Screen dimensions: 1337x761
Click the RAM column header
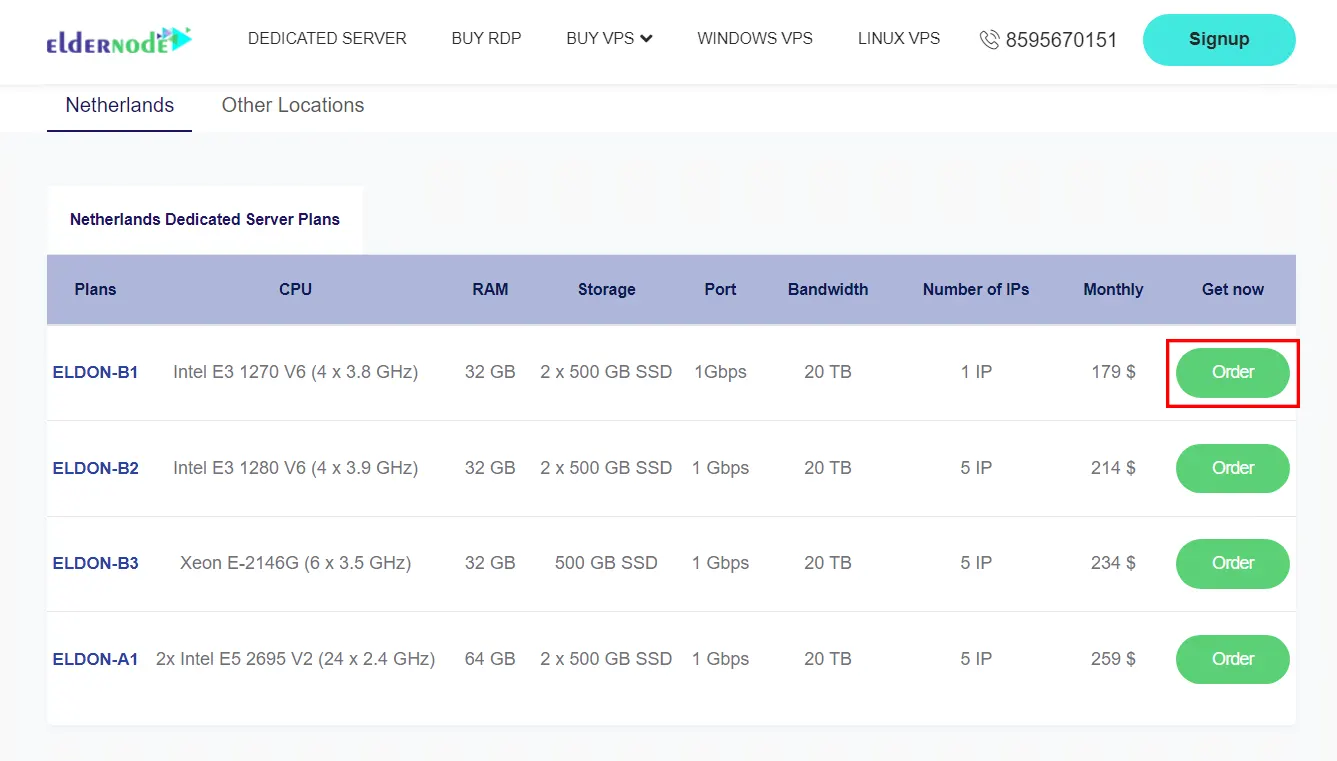pos(490,289)
